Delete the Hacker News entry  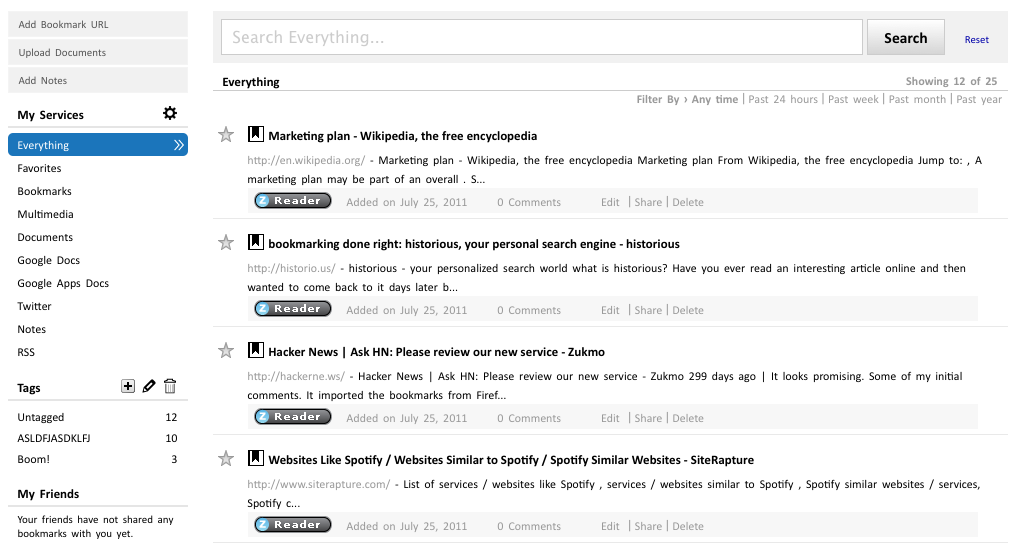(687, 418)
